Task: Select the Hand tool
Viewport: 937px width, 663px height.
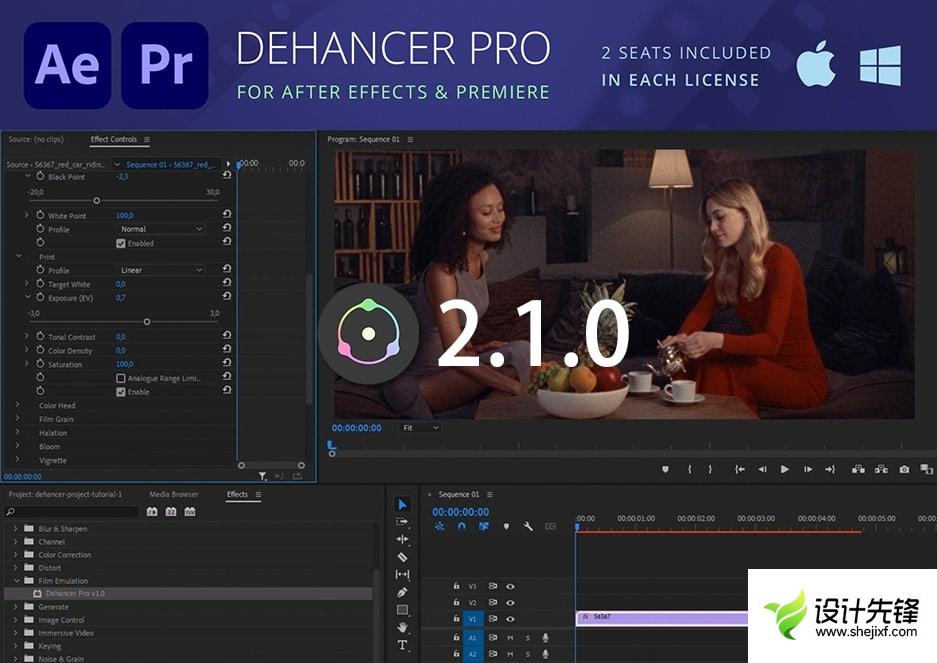Action: [402, 627]
